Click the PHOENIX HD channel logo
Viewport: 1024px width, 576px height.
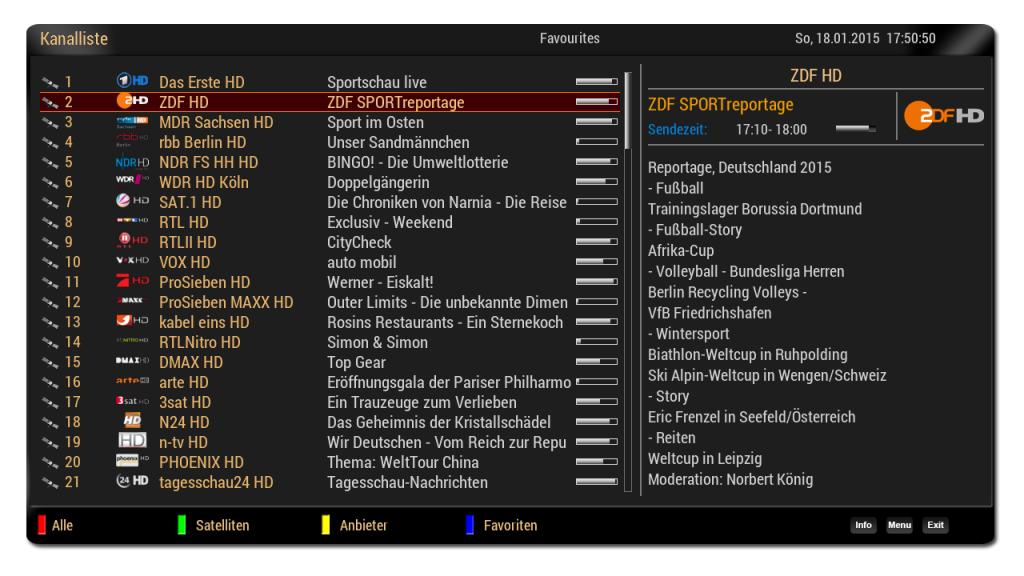(132, 460)
